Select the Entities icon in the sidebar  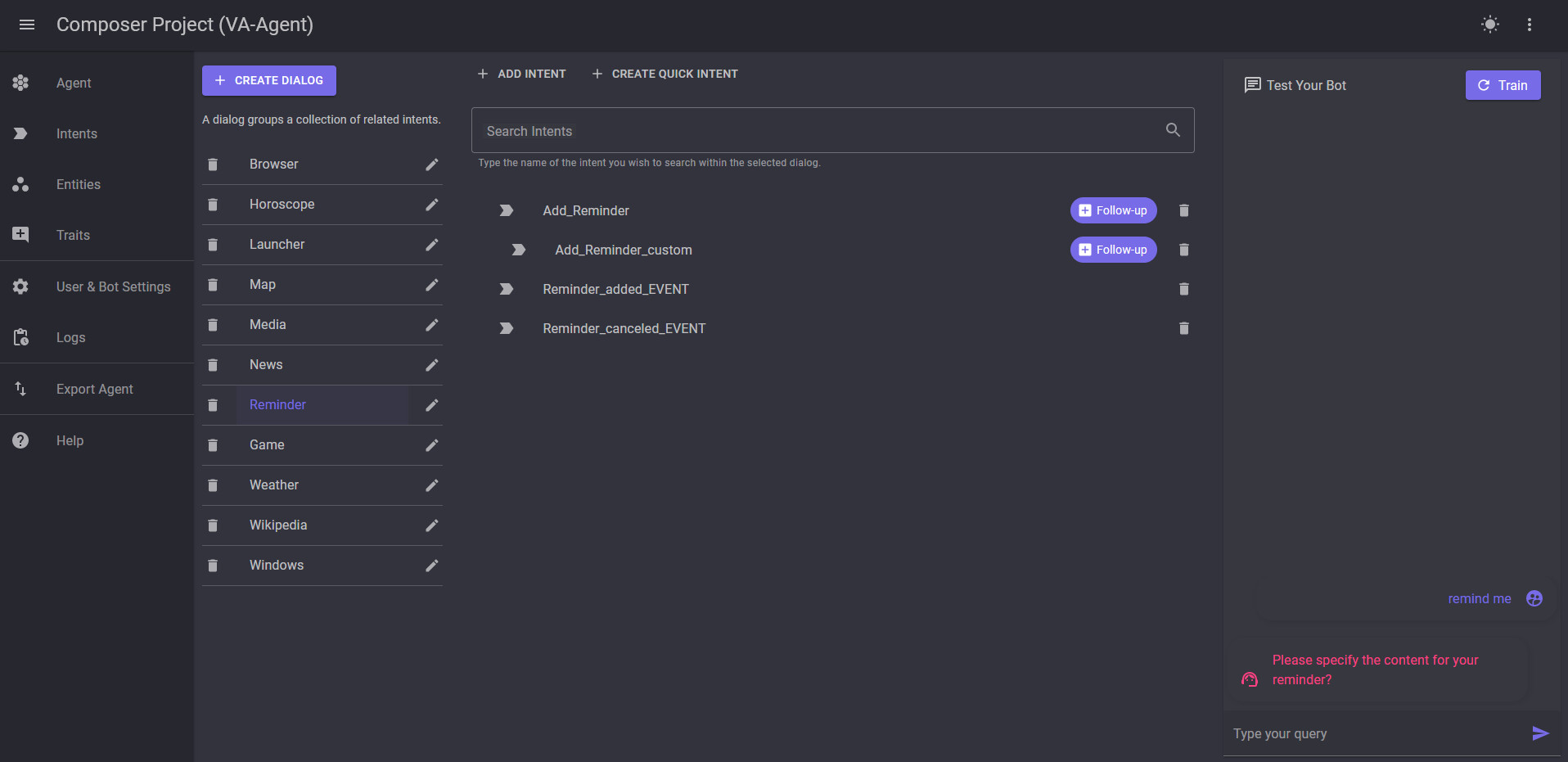coord(20,184)
